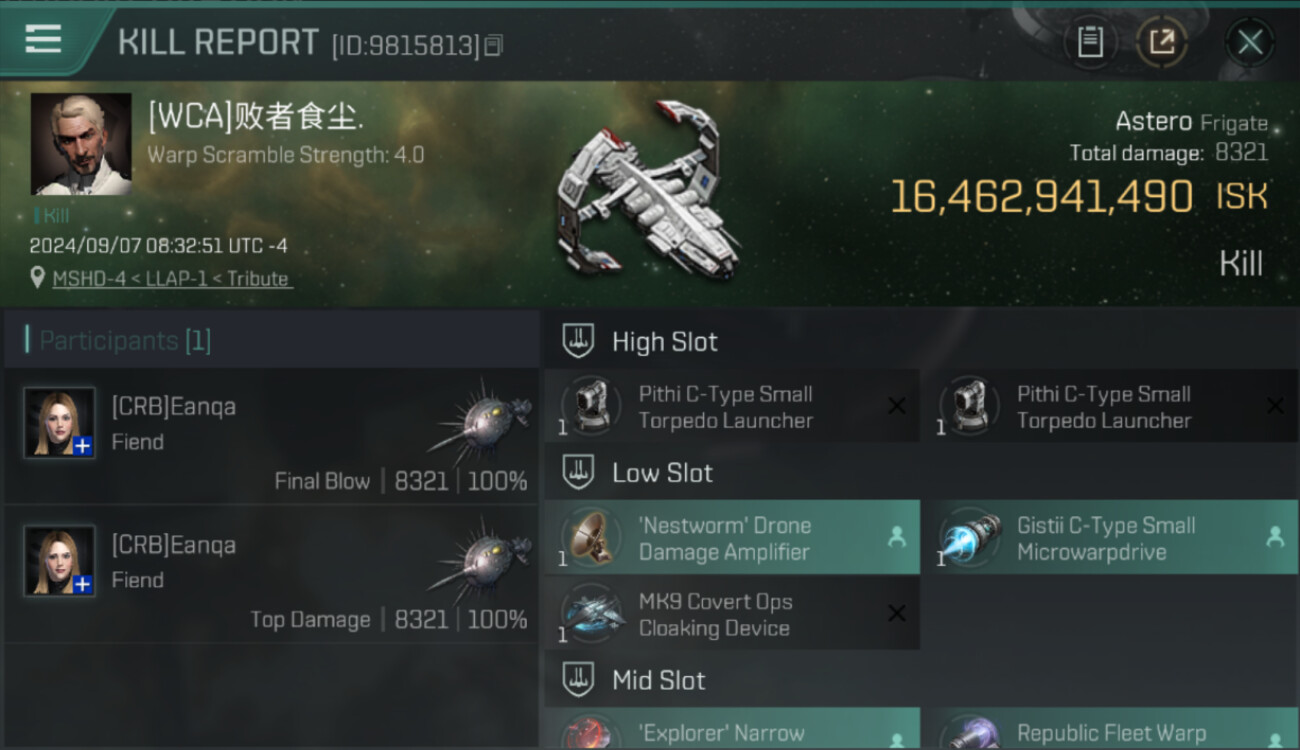
Task: Open the clipboard report icon
Action: coord(1090,42)
